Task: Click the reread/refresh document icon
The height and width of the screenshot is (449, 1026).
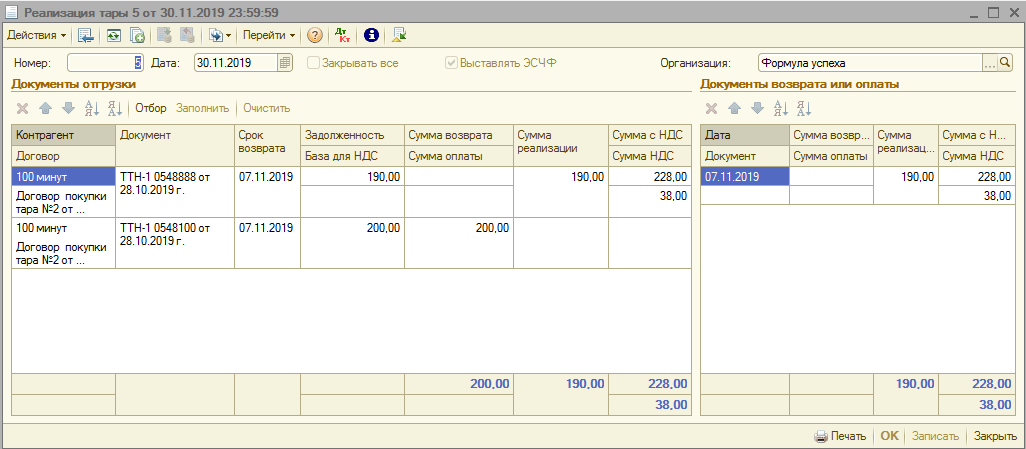Action: point(114,35)
